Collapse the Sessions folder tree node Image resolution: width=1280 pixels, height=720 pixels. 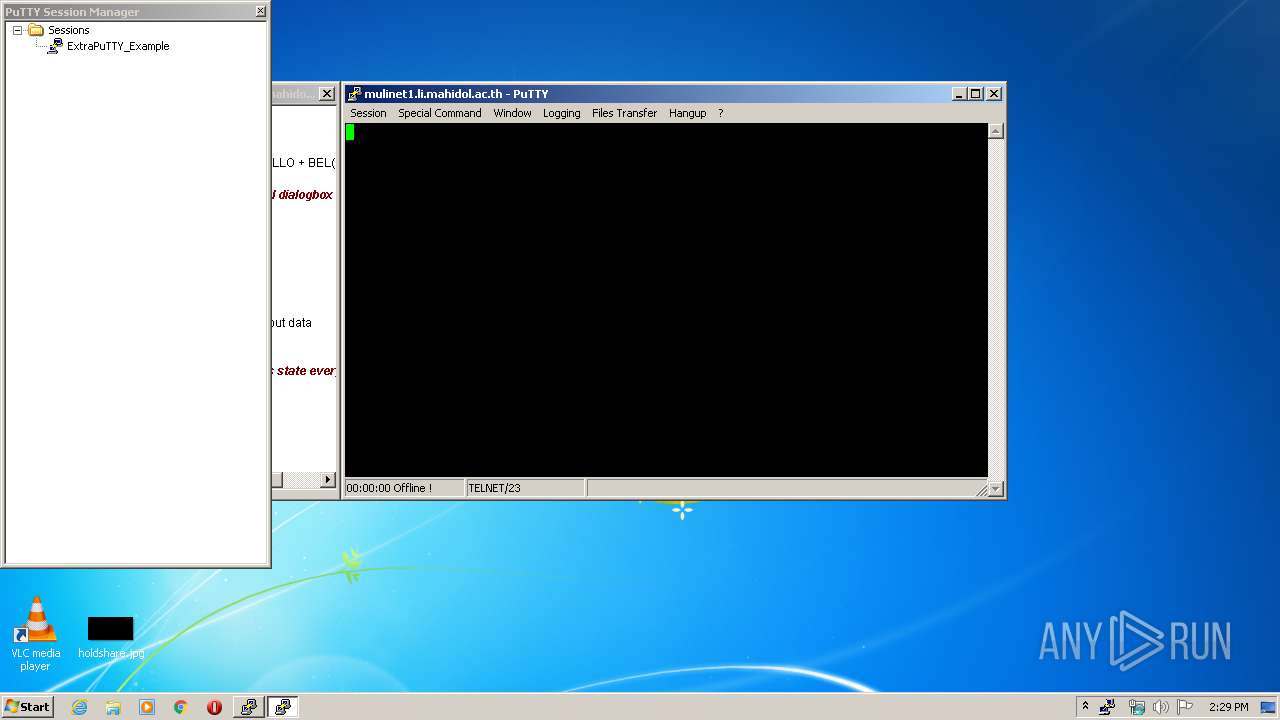[18, 30]
